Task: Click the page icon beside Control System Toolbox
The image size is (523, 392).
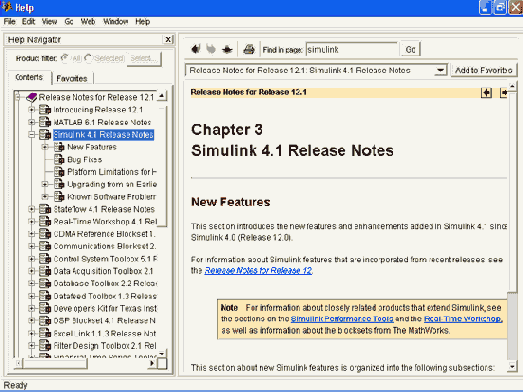Action: click(x=45, y=259)
